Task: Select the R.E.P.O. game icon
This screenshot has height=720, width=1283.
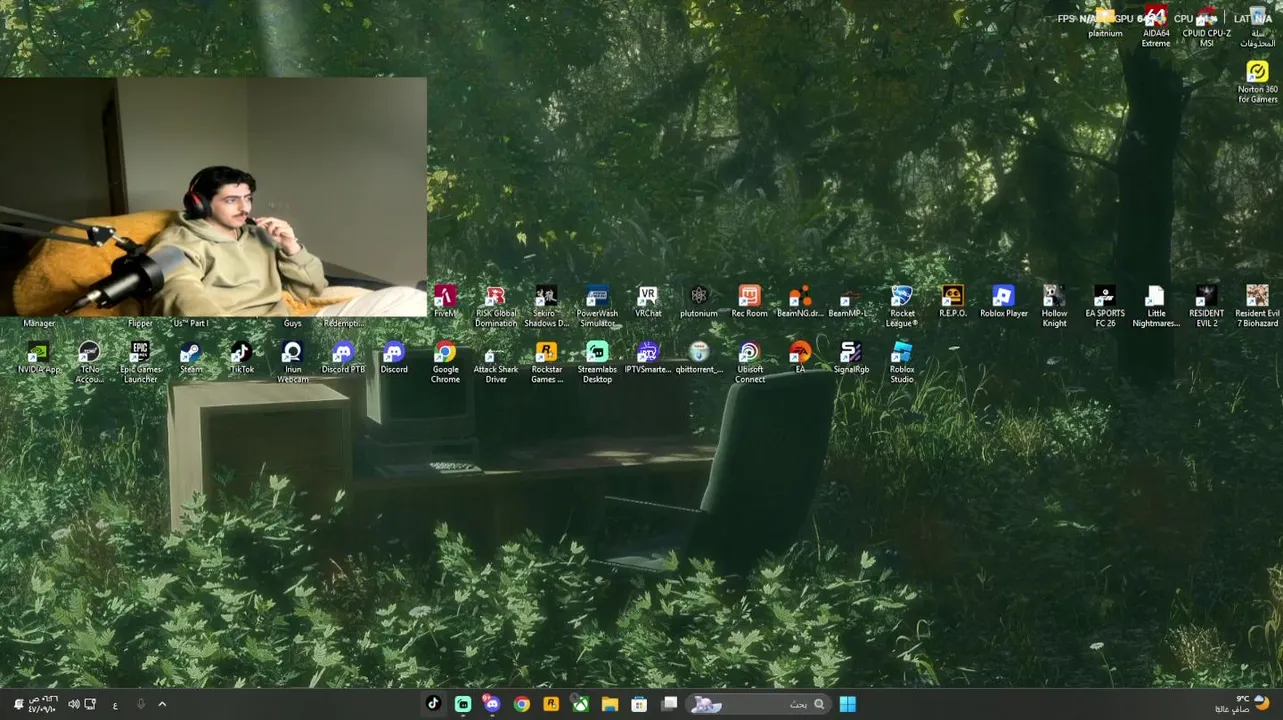Action: pos(953,296)
